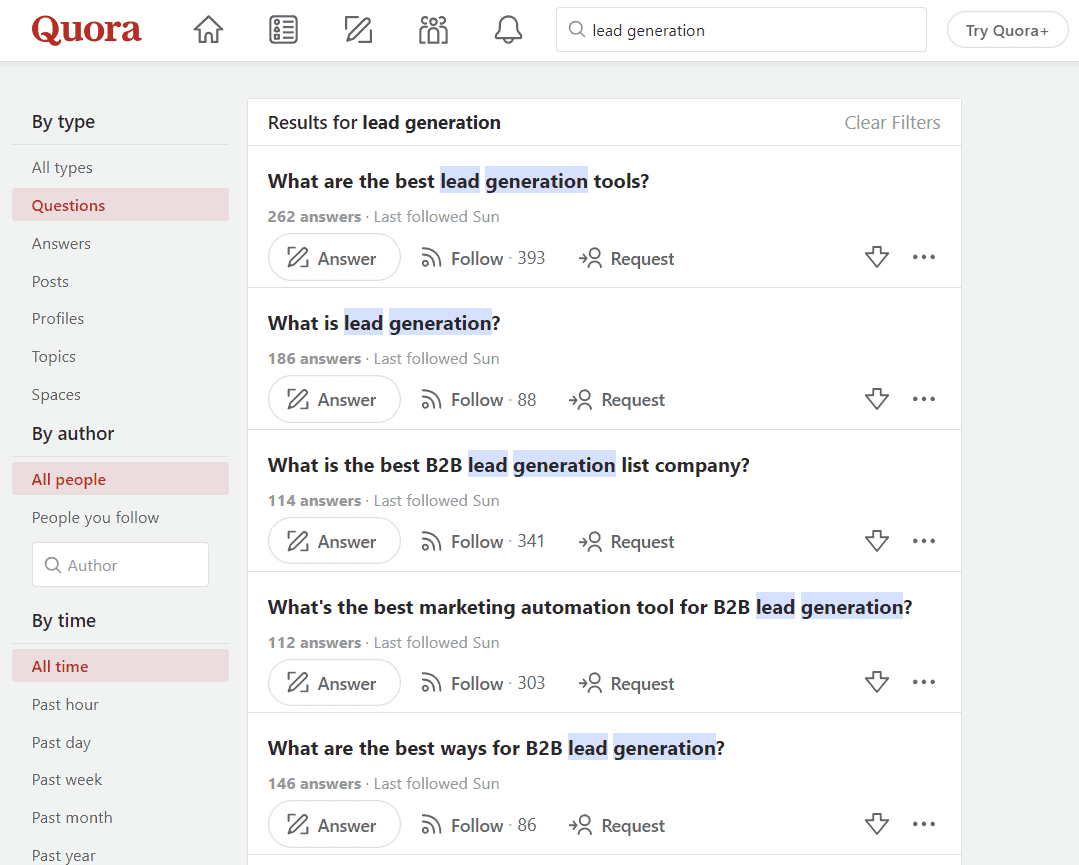Downvote the best lead generation tools question
The image size is (1079, 865).
[x=877, y=257]
